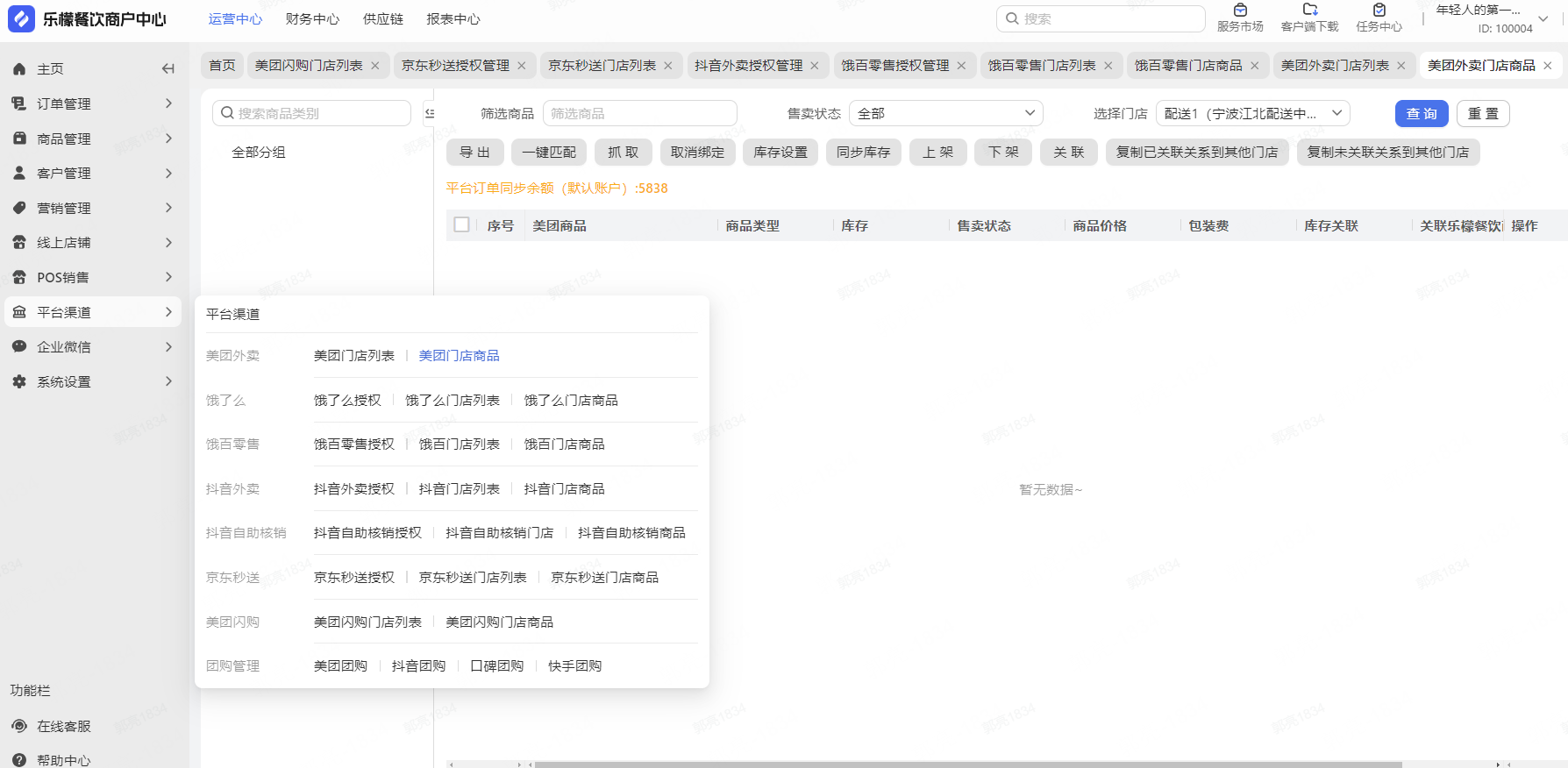Focus the 筛选商品 filter input
This screenshot has height=768, width=1568.
click(x=640, y=113)
